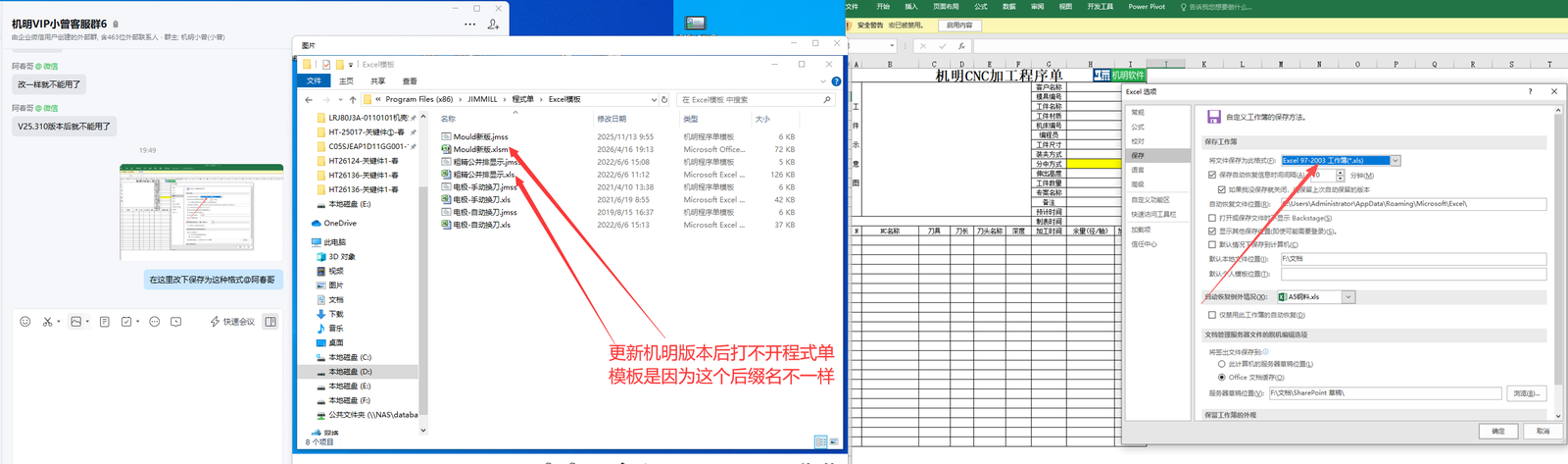Open the file format dropdown Excel 97-2003
Viewport: 1568px width, 464px height.
1396,160
